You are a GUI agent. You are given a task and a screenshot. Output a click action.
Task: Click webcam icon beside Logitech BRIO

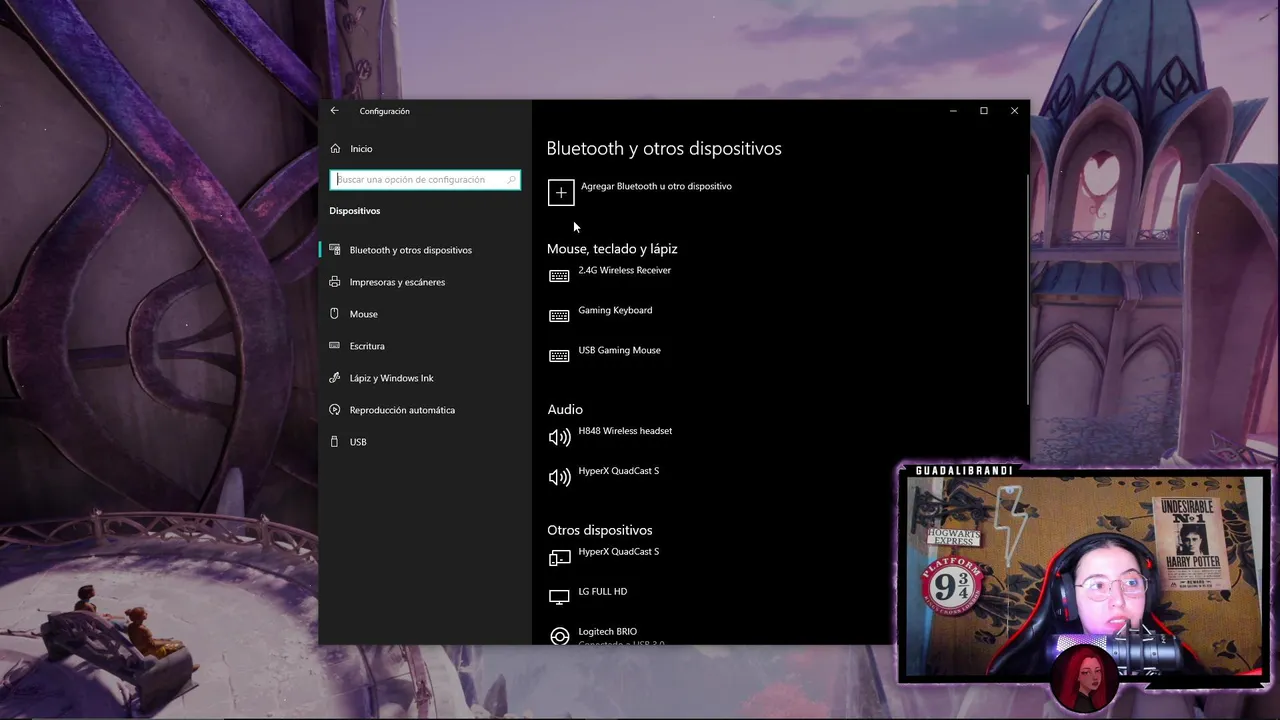[559, 637]
